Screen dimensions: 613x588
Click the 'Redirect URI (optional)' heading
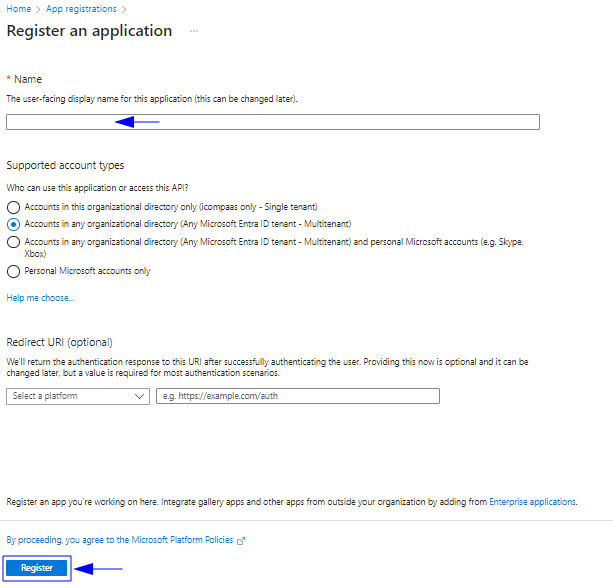[x=59, y=342]
